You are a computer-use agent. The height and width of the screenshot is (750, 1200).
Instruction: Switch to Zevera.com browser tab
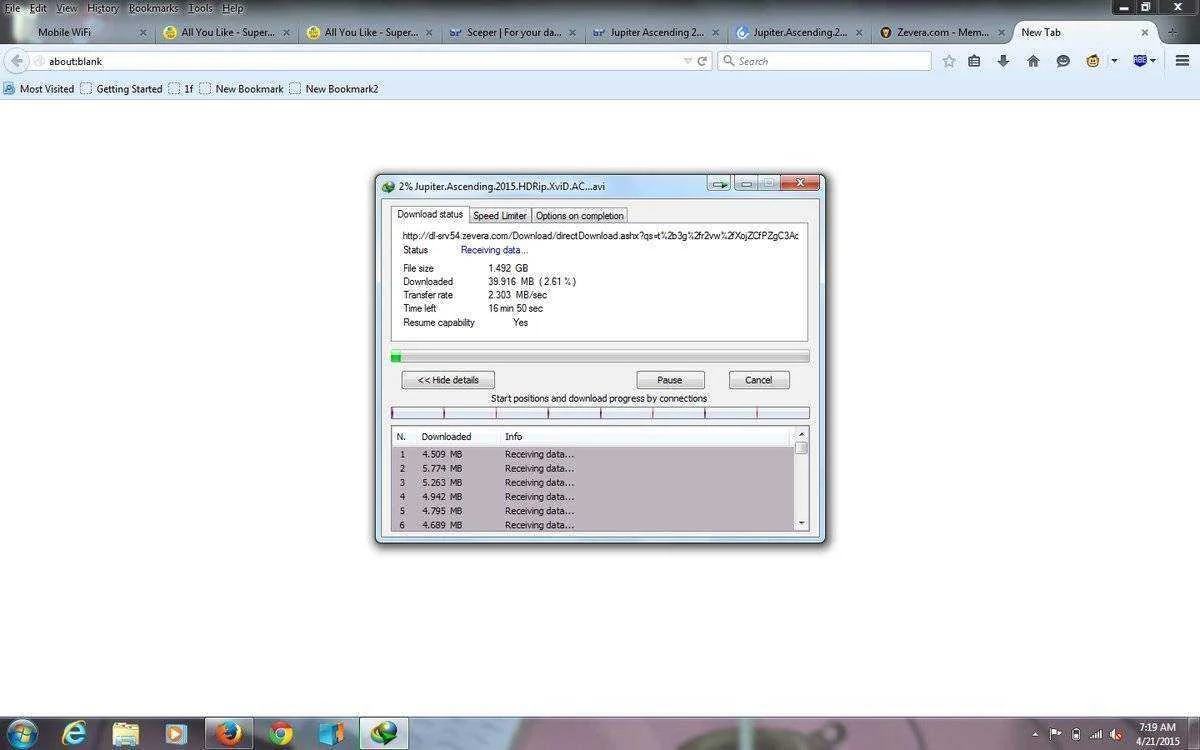pos(941,32)
